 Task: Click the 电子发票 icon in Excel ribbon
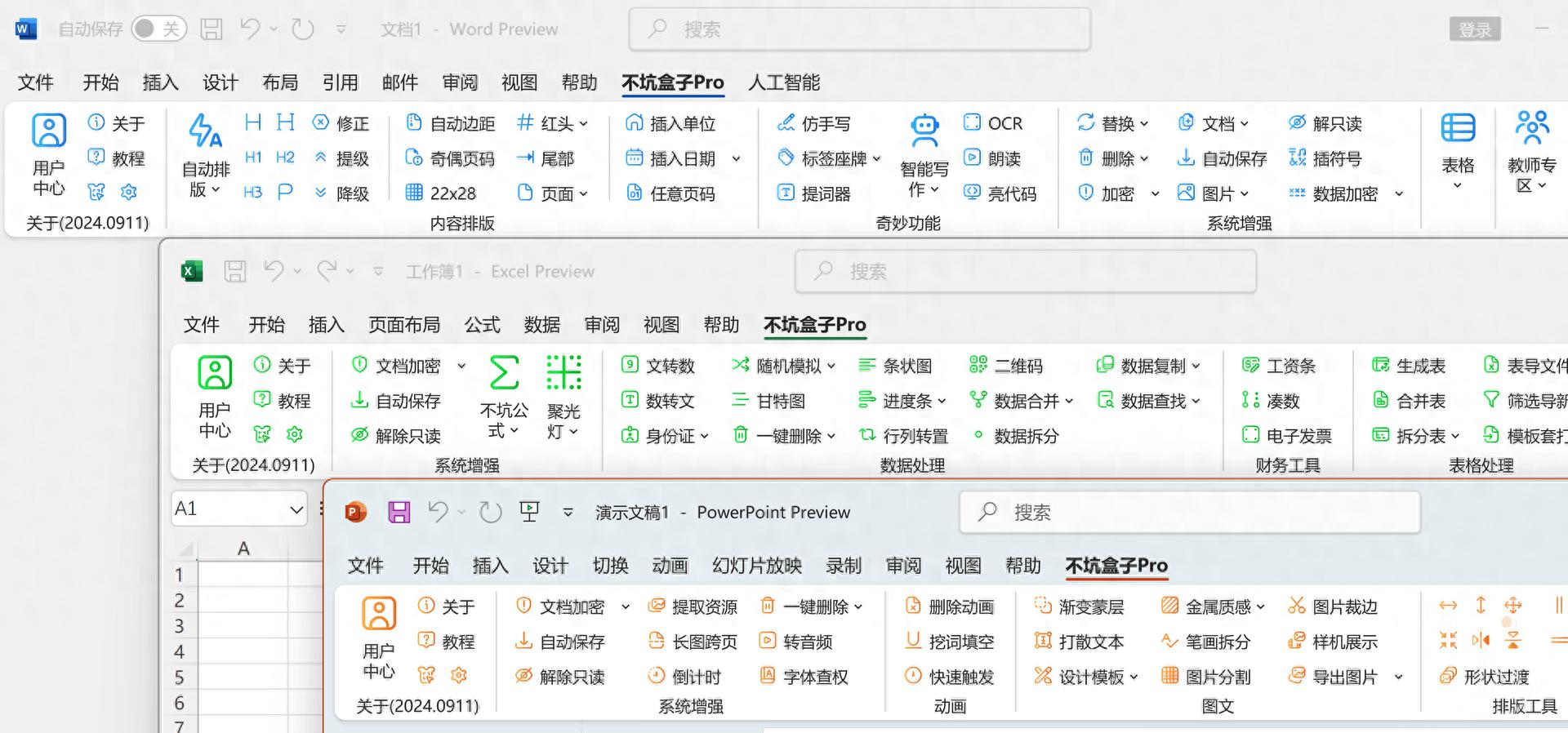point(1250,435)
